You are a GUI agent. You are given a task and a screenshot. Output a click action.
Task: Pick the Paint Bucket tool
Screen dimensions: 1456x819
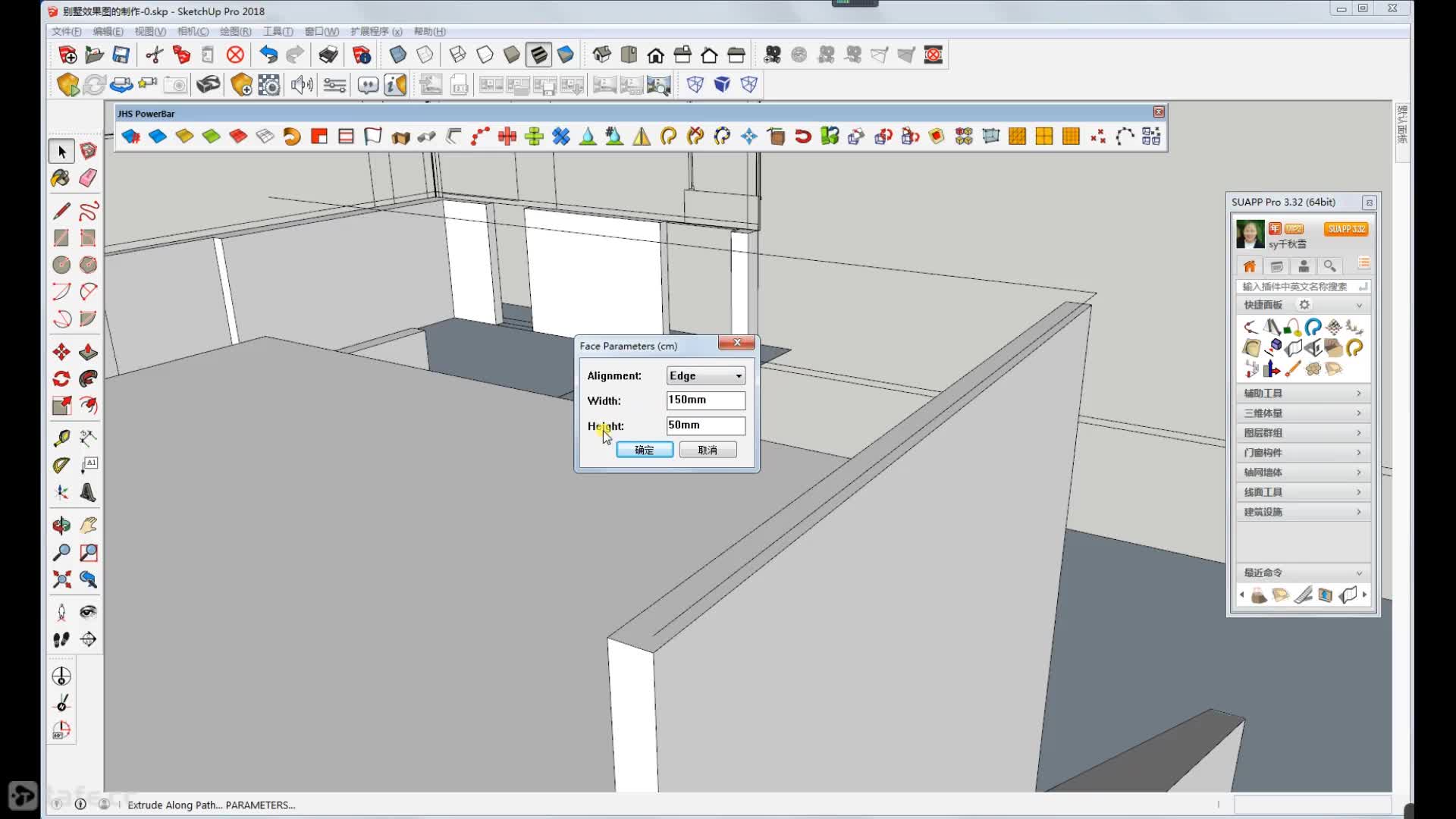(61, 178)
